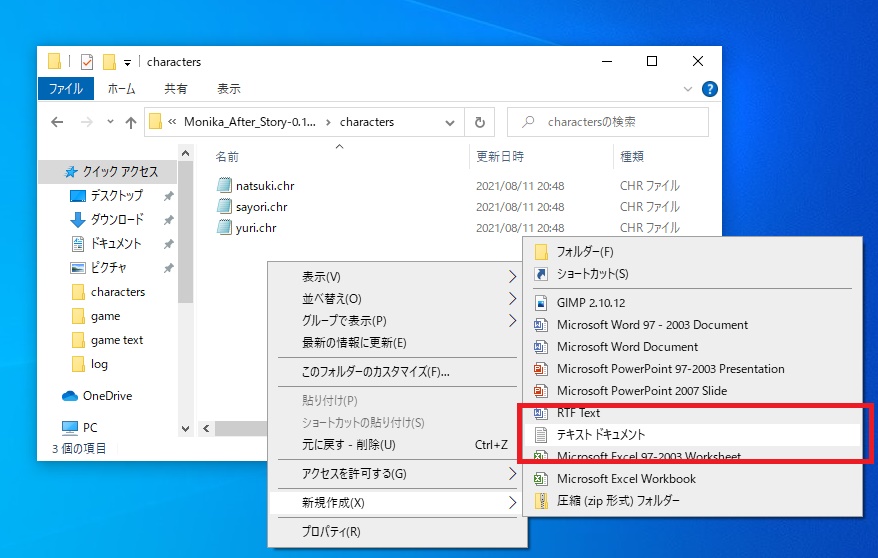Create a new Microsoft Word Document

[x=692, y=347]
